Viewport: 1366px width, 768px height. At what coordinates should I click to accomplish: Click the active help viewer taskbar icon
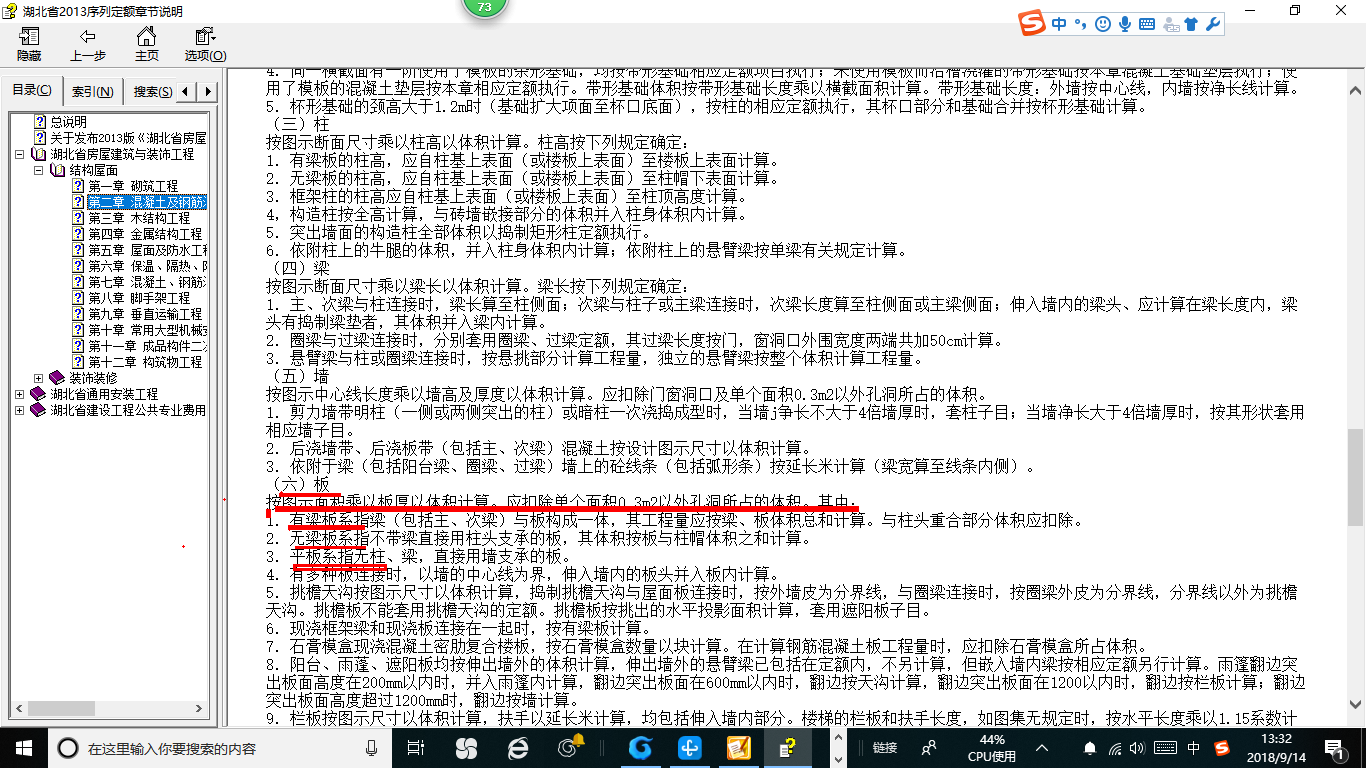point(790,748)
